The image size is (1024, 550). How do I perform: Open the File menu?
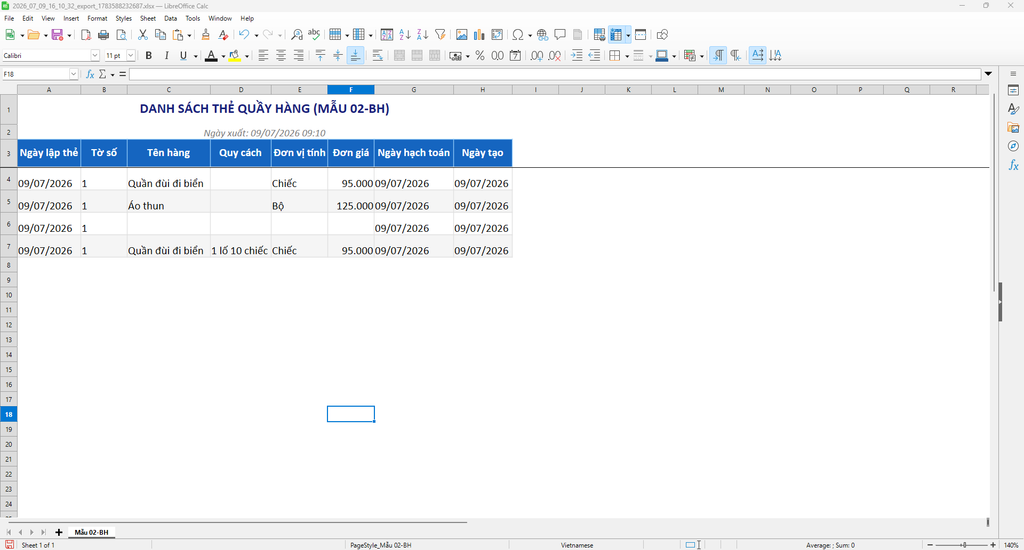point(9,18)
